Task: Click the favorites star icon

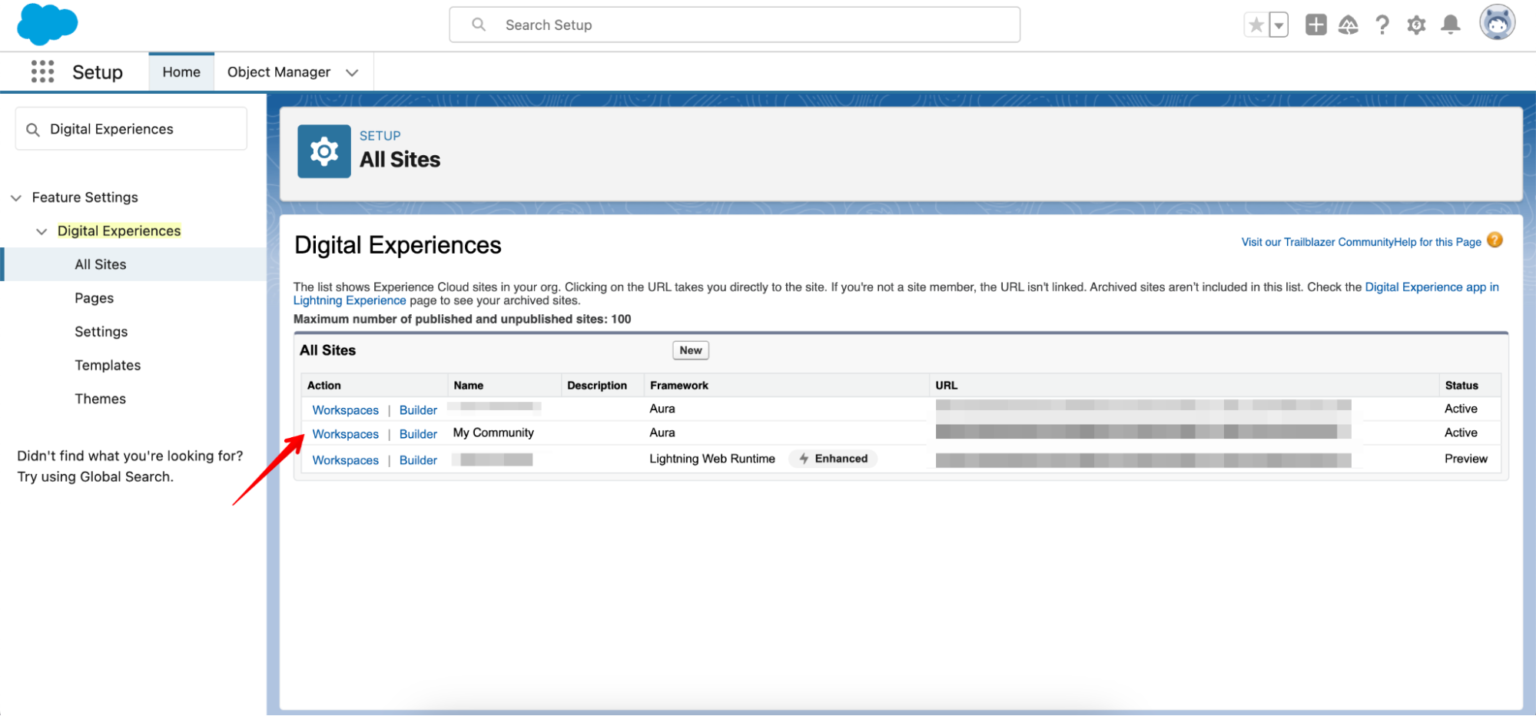Action: (x=1256, y=25)
